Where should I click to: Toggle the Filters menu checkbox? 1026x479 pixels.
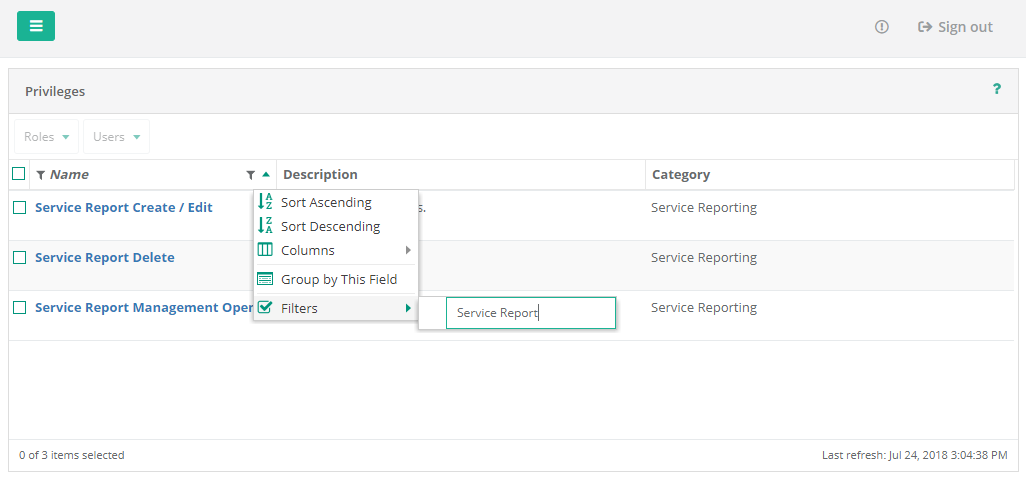click(265, 308)
